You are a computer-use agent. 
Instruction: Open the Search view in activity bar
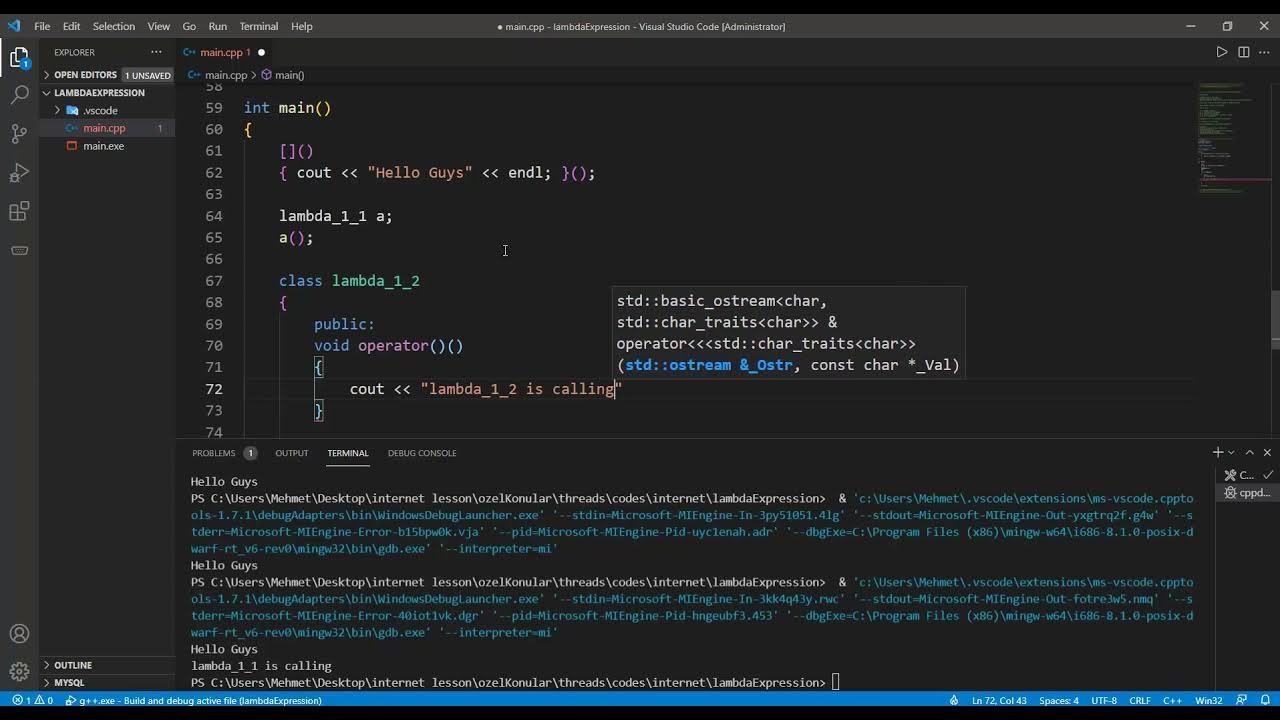19,95
